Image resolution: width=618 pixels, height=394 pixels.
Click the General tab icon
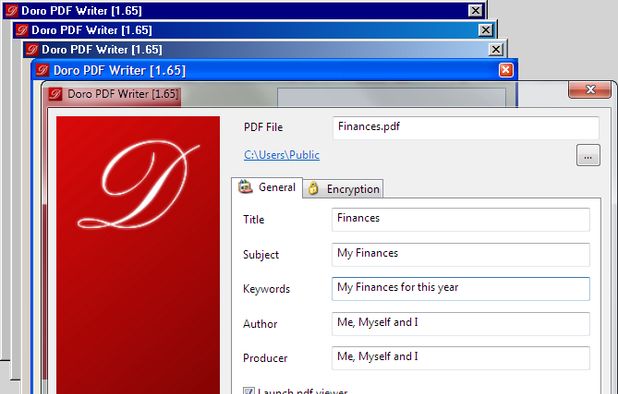(x=246, y=187)
